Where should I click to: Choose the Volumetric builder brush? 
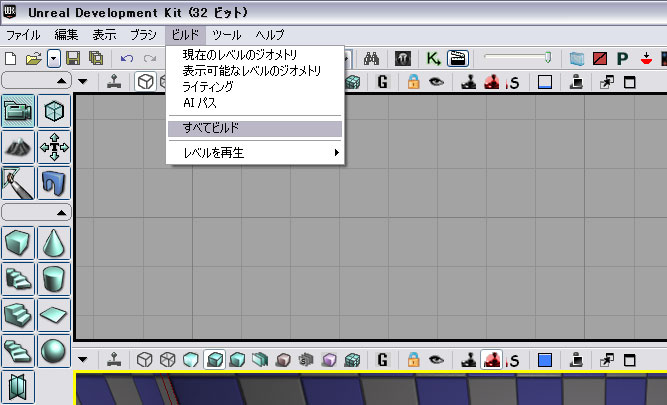tap(18, 387)
